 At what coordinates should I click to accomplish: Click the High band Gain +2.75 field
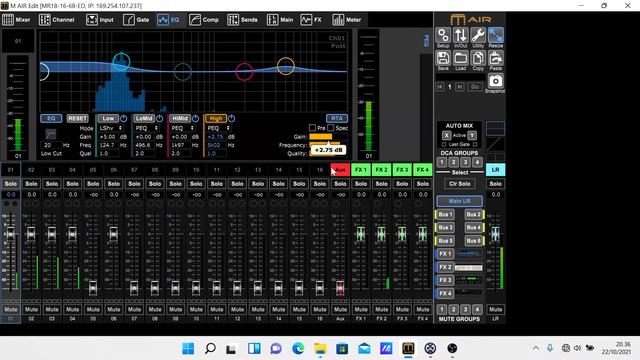216,137
